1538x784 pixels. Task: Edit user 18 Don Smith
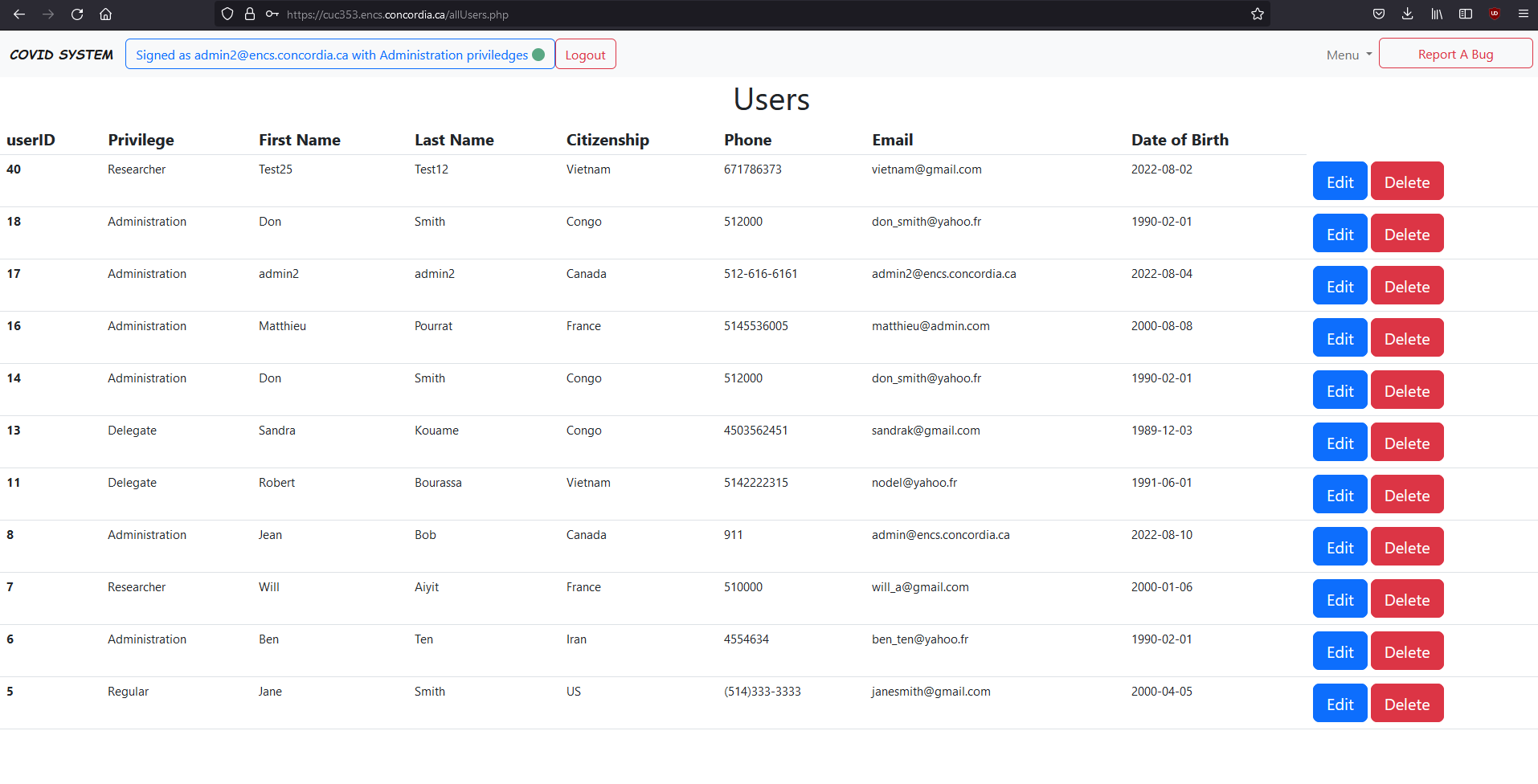click(1340, 234)
